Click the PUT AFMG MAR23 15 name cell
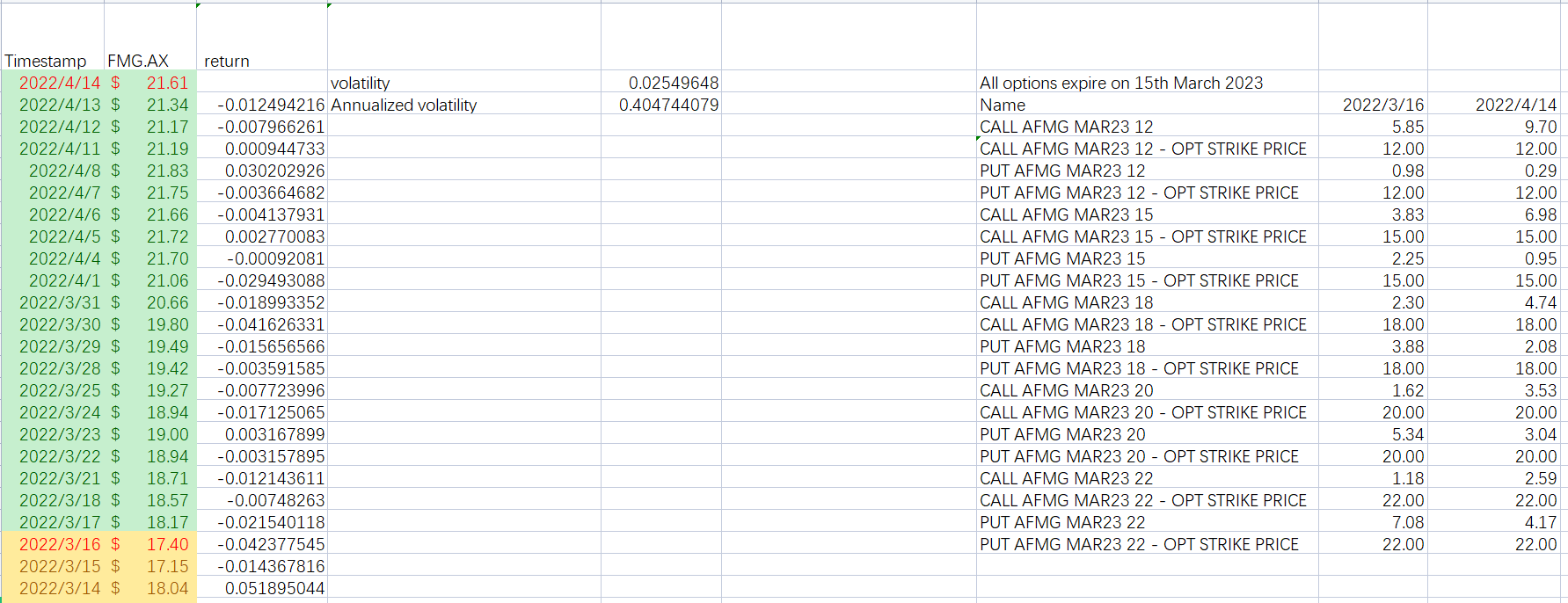Viewport: 1568px width, 603px height. tap(1148, 258)
